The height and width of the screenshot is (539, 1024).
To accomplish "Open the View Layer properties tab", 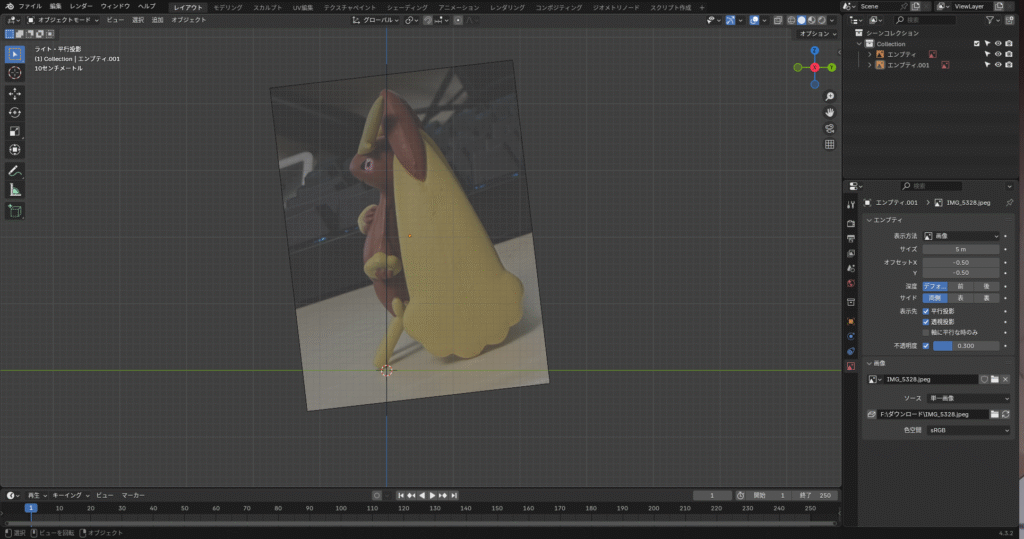I will pos(851,253).
